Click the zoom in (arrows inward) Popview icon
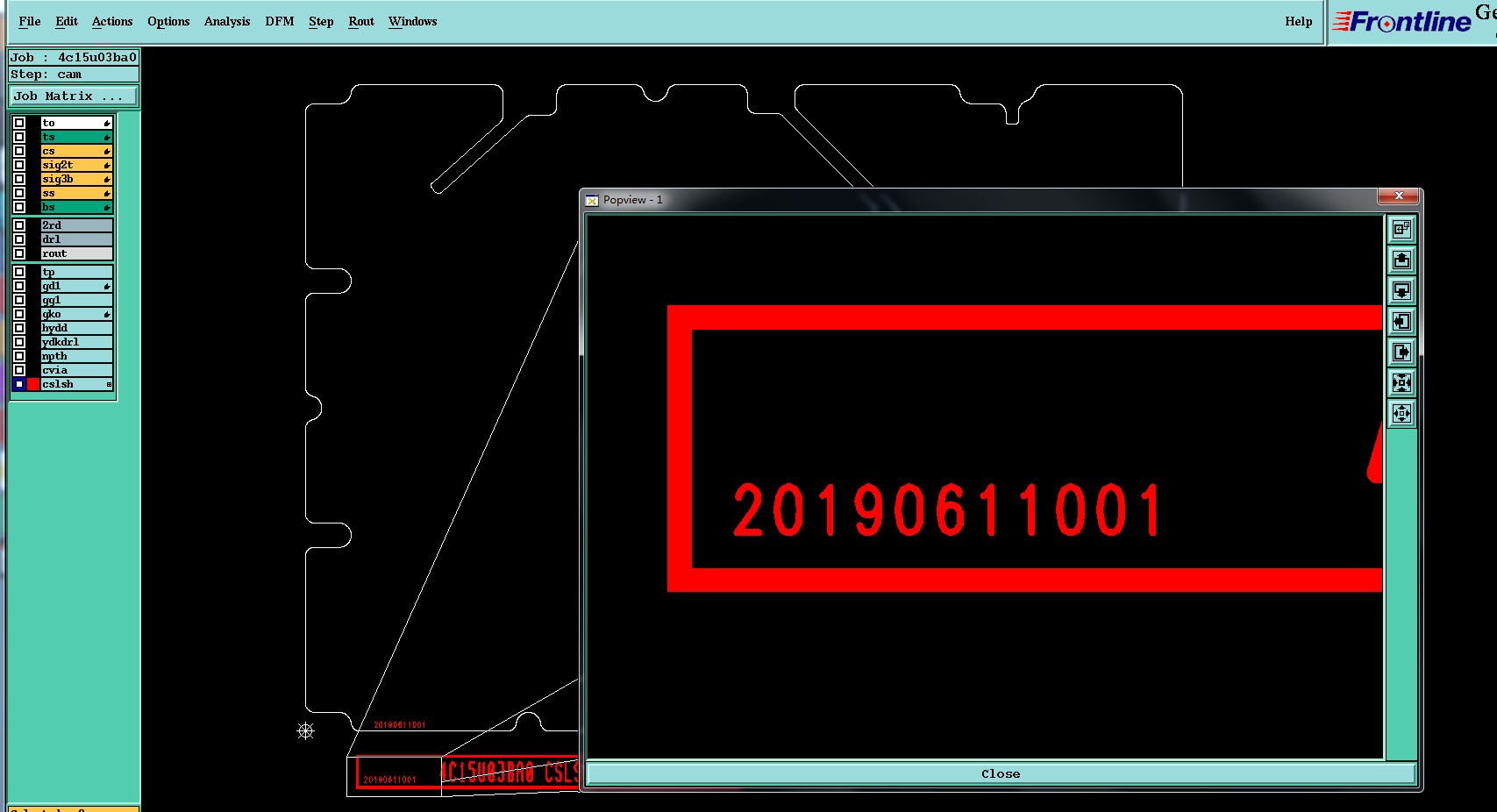Screen dimensions: 1497x812 click(x=1401, y=383)
